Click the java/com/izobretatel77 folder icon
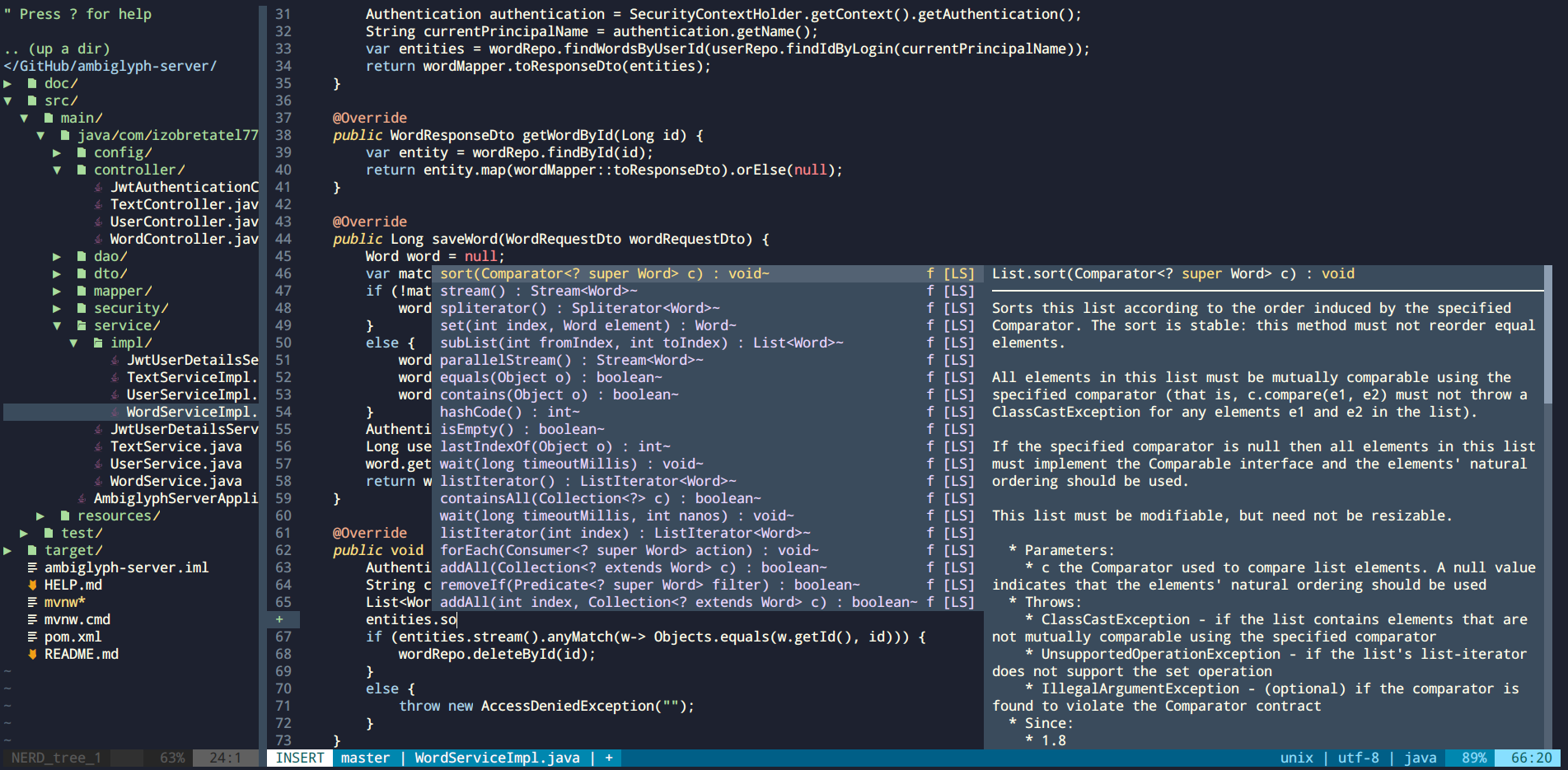This screenshot has width=1568, height=770. point(65,135)
